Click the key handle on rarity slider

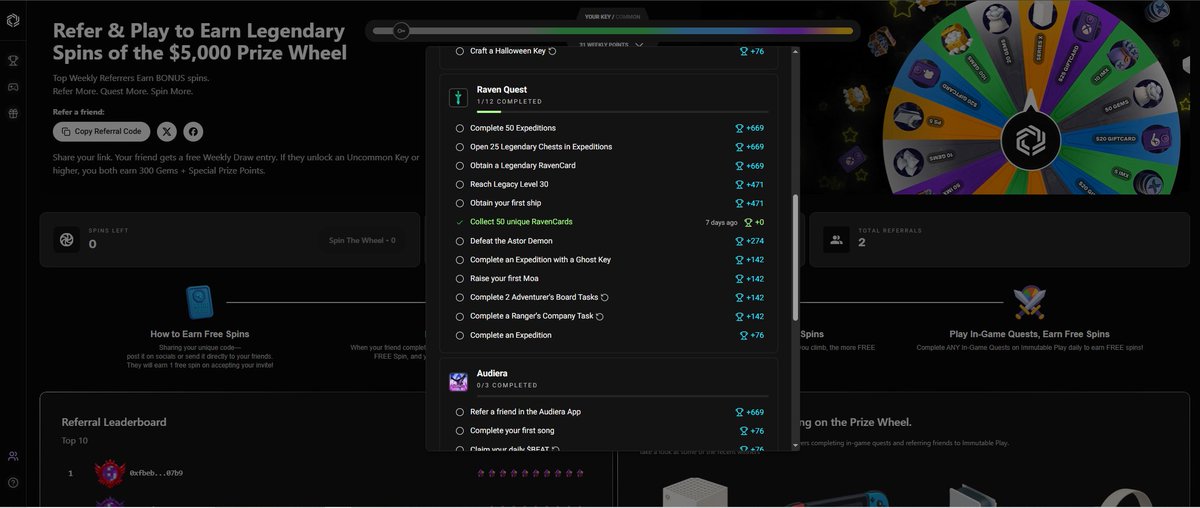point(400,31)
